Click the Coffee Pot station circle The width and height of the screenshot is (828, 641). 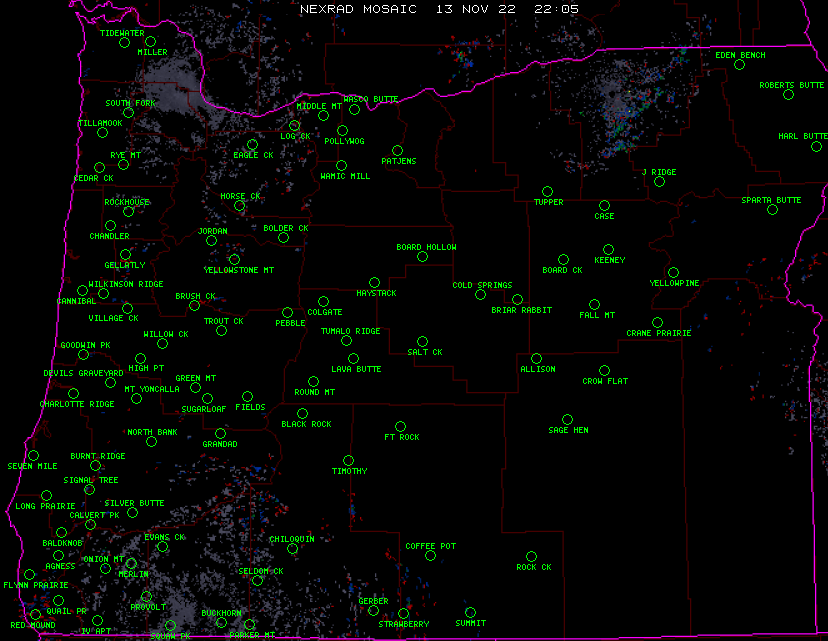point(430,556)
